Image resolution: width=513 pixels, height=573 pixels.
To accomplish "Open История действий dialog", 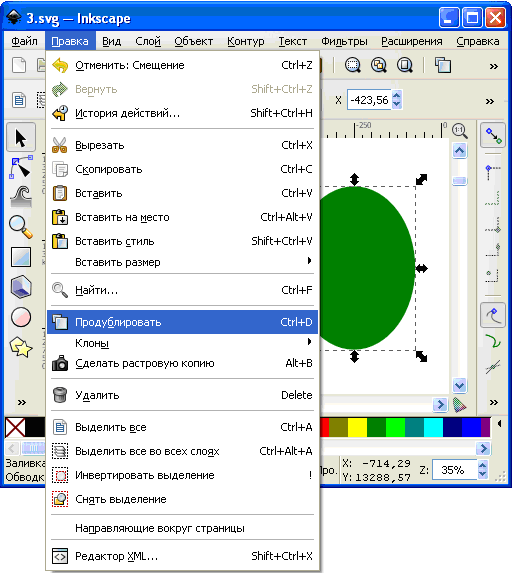I will pos(182,113).
